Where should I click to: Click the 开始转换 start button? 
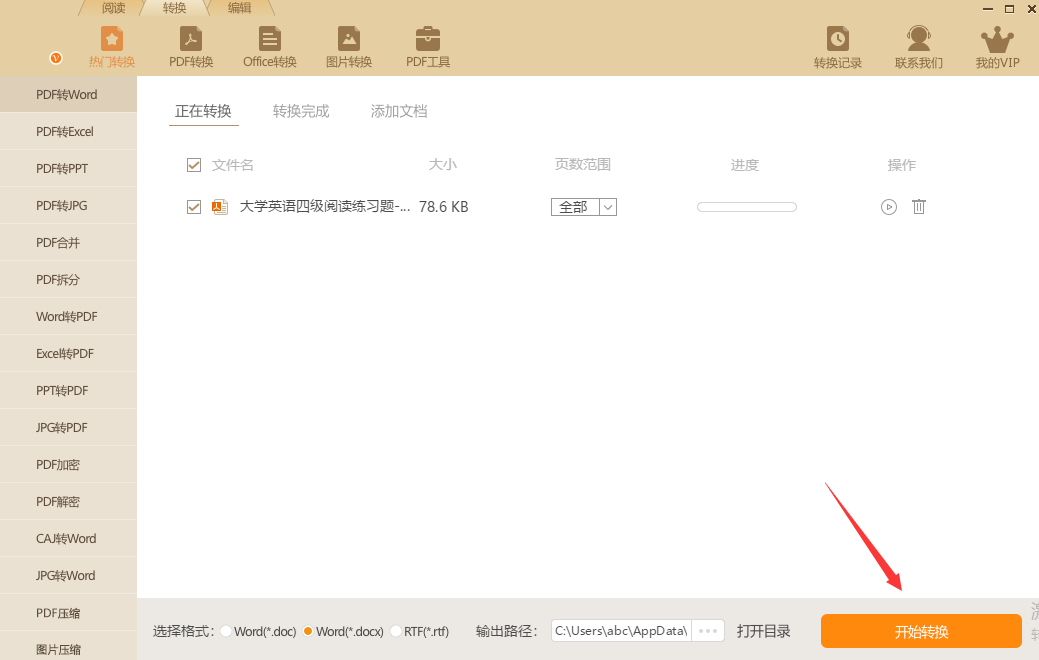coord(921,631)
